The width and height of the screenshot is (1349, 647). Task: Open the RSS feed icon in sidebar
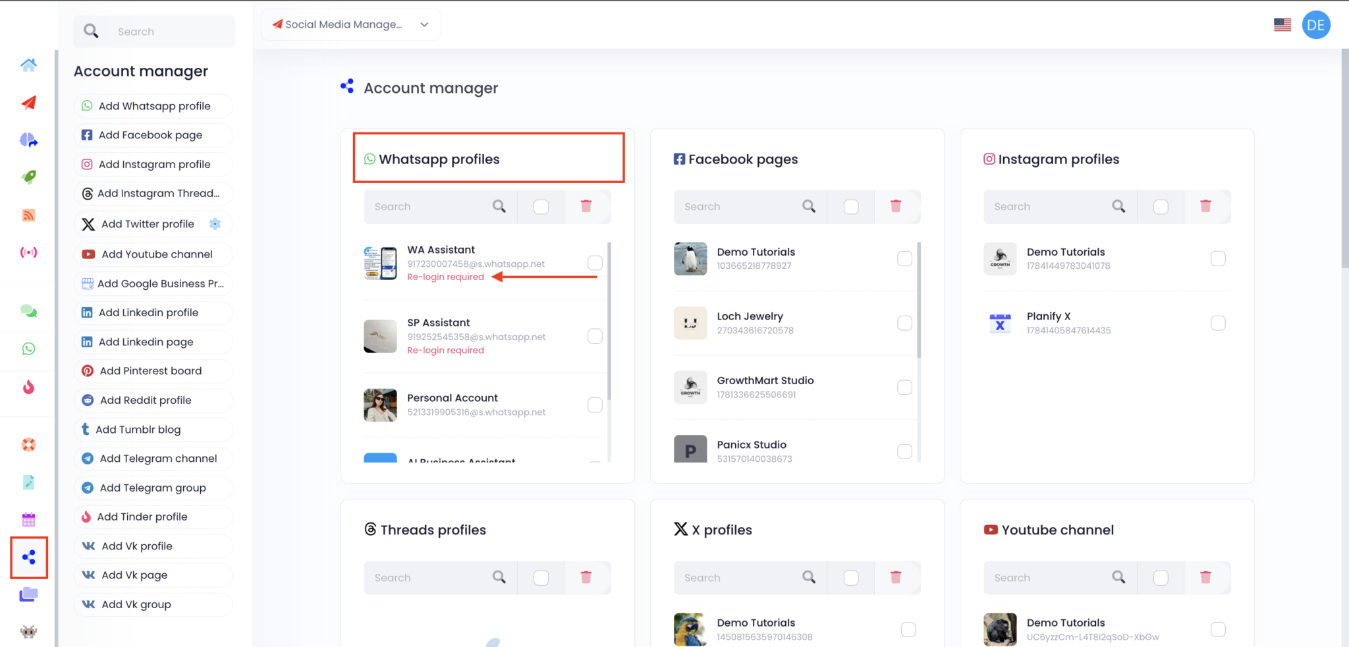coord(29,215)
